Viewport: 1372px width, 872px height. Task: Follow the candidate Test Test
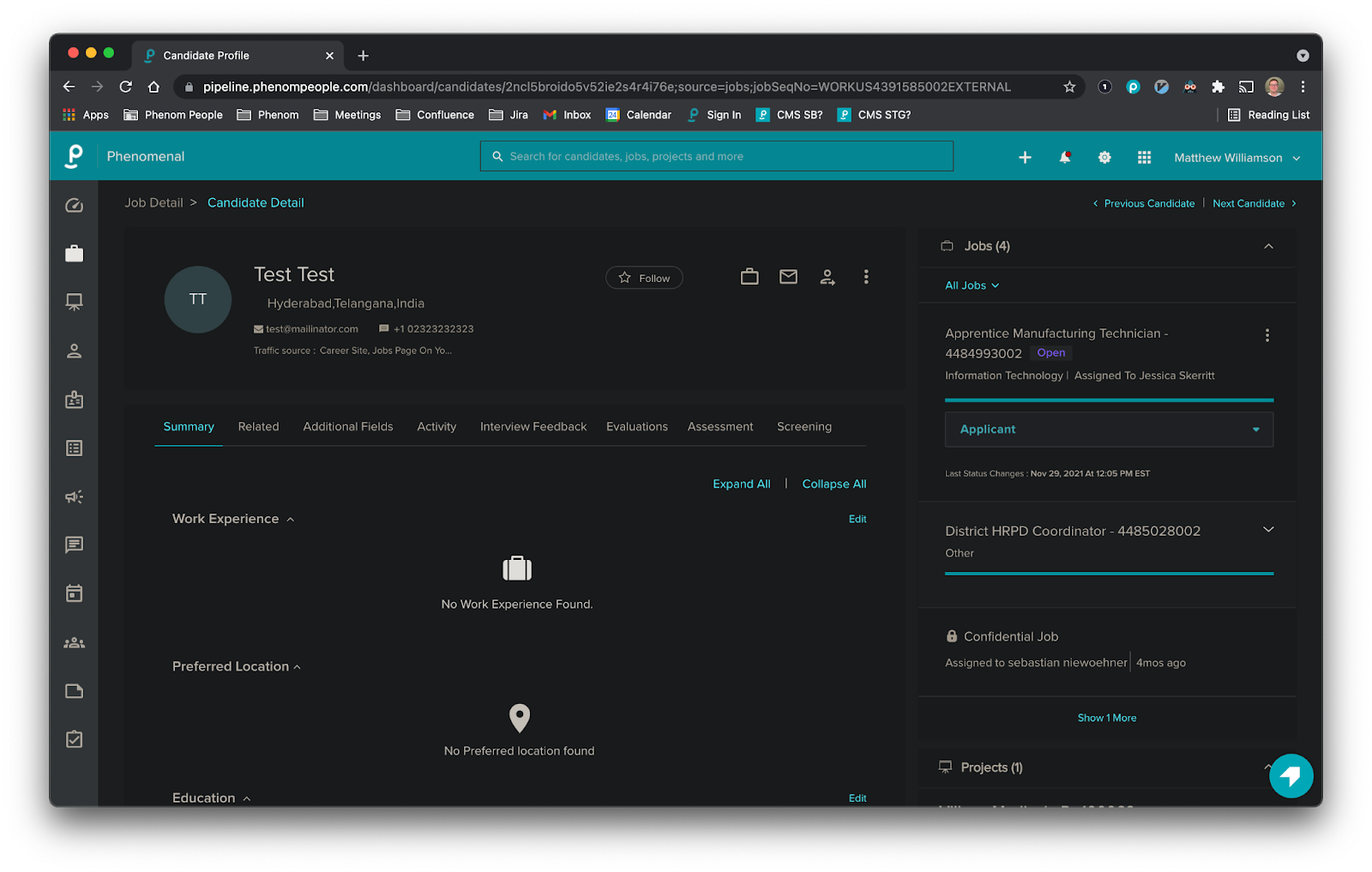(x=644, y=278)
